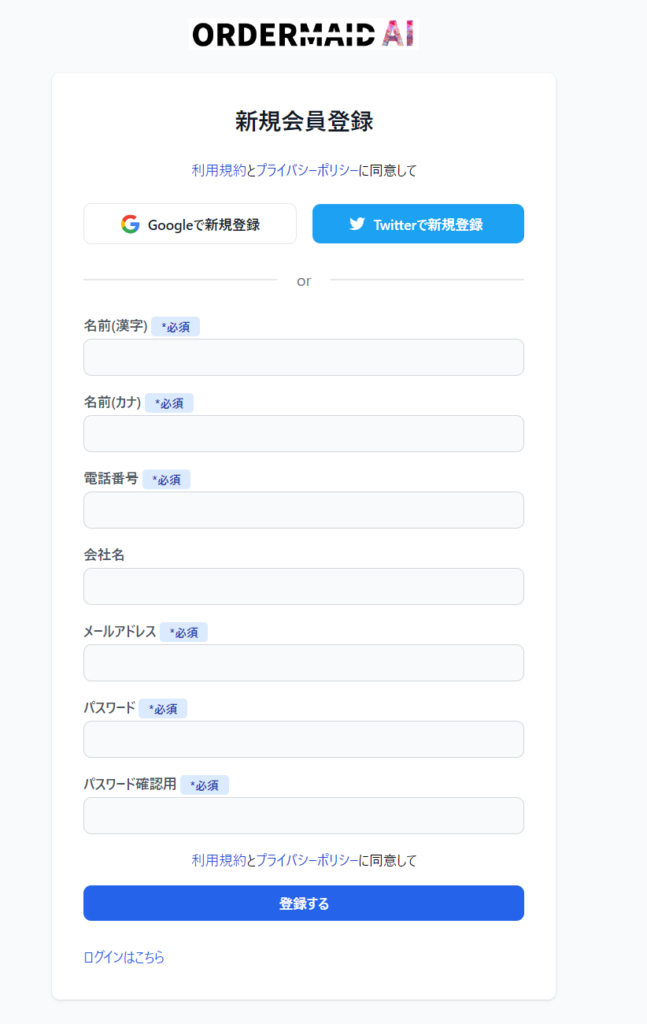This screenshot has height=1024, width=647.
Task: Focus the 名前(漢字) input field
Action: pos(304,357)
